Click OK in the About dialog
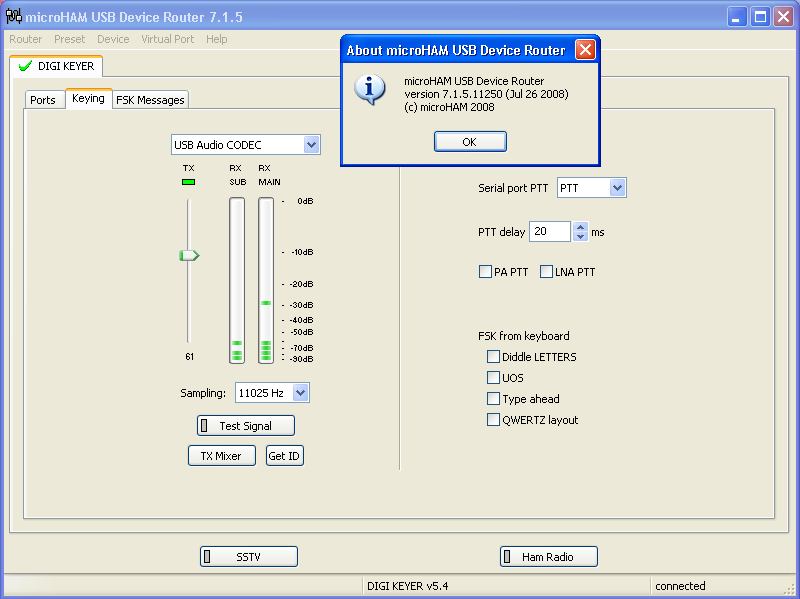This screenshot has height=599, width=800. point(470,142)
